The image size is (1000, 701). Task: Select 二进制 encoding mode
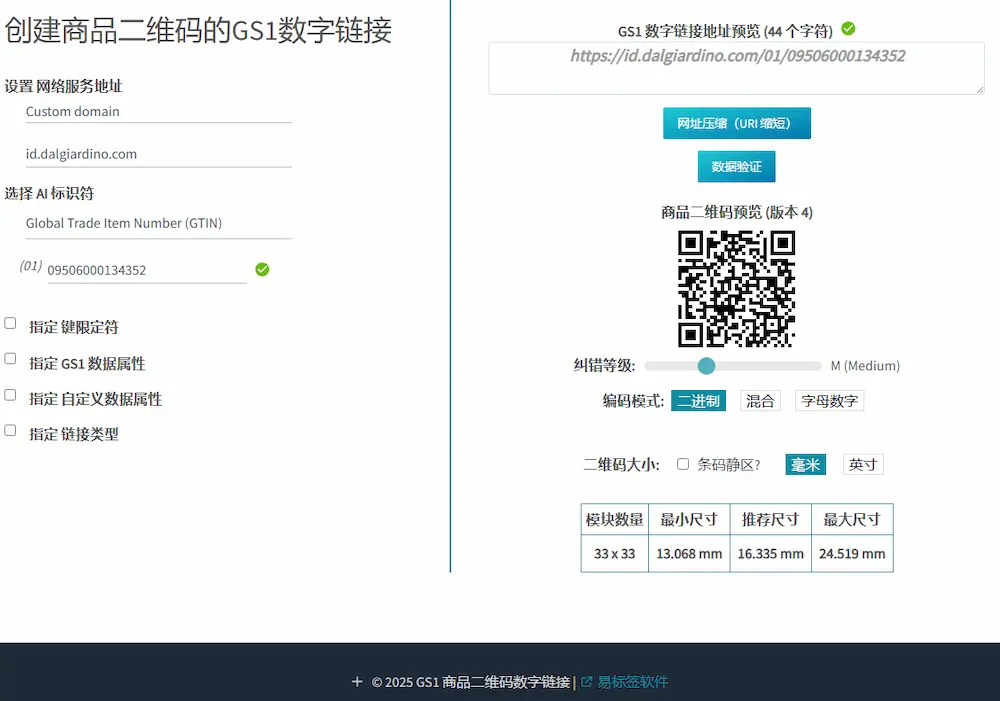pos(698,401)
